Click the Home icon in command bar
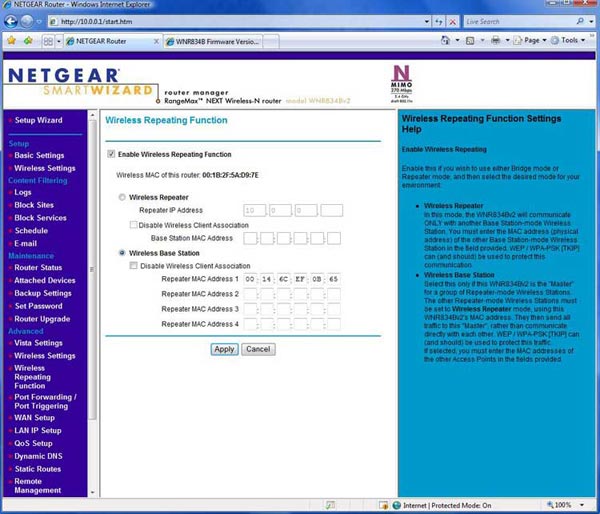This screenshot has height=514, width=600. pos(445,40)
